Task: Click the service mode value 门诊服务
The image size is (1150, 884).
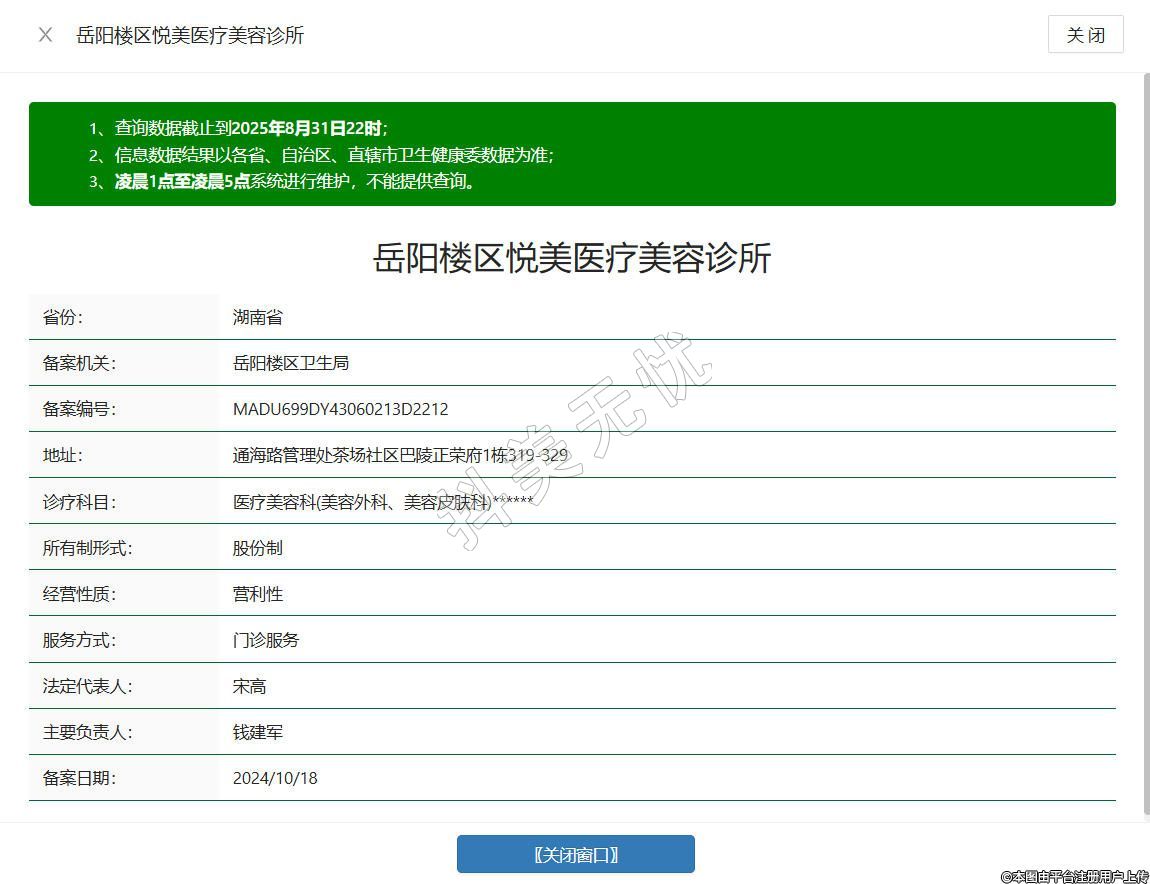Action: coord(266,640)
